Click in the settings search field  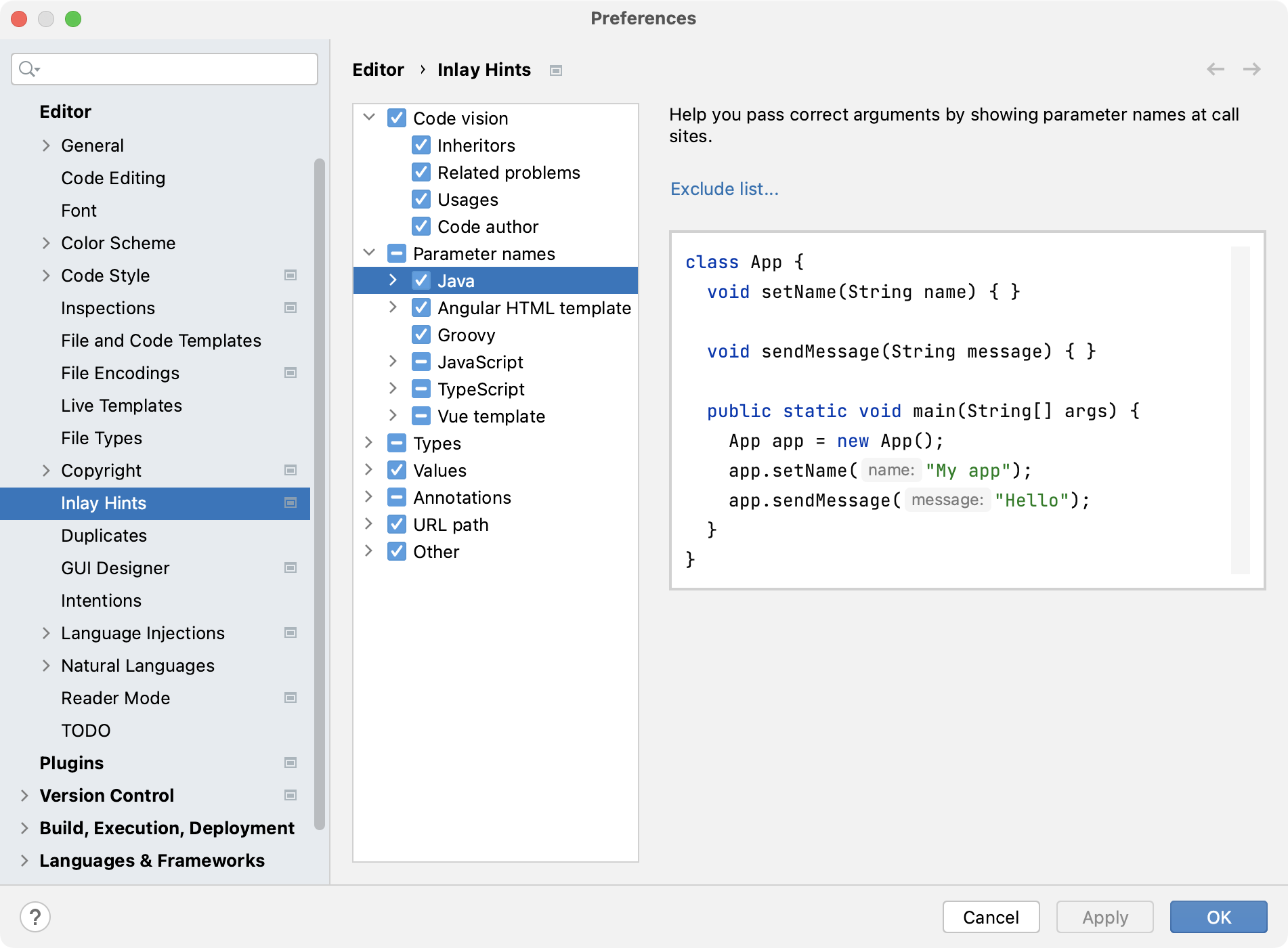pyautogui.click(x=165, y=69)
